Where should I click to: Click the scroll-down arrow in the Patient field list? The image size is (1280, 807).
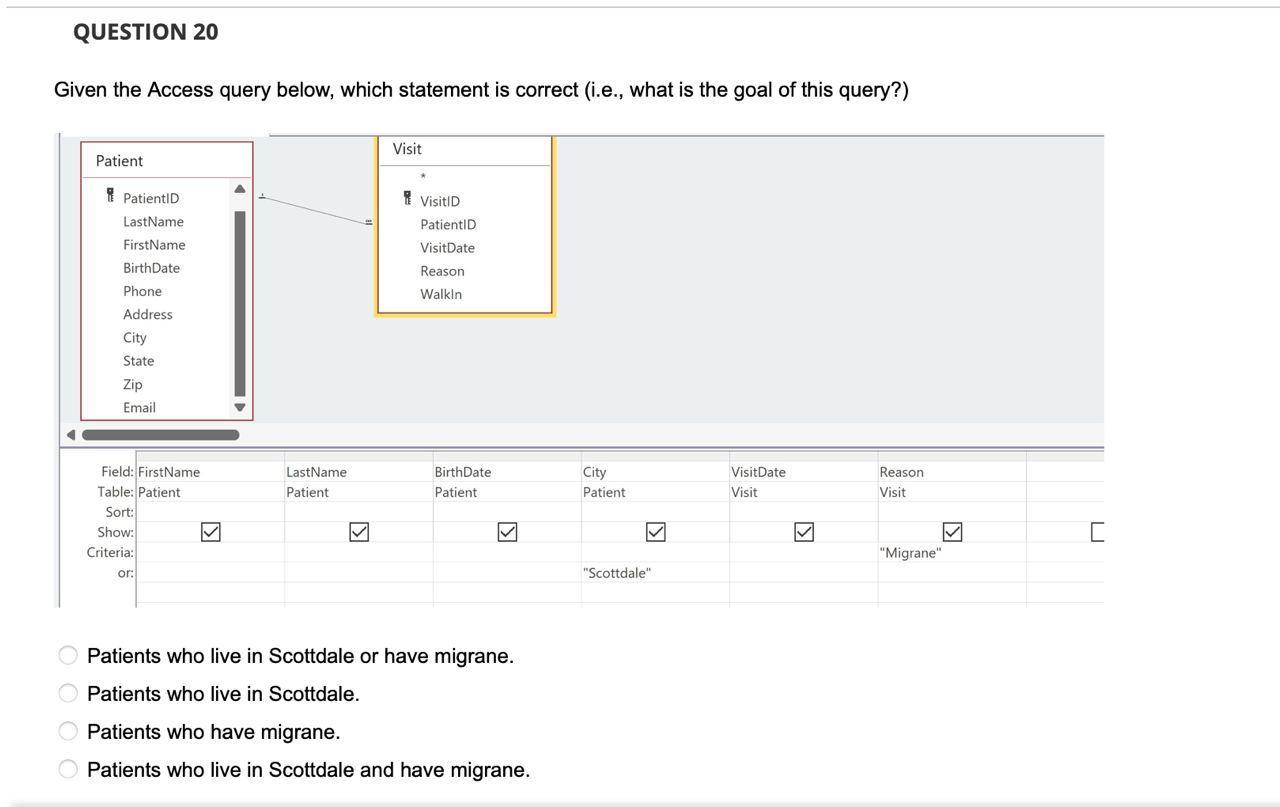(239, 408)
